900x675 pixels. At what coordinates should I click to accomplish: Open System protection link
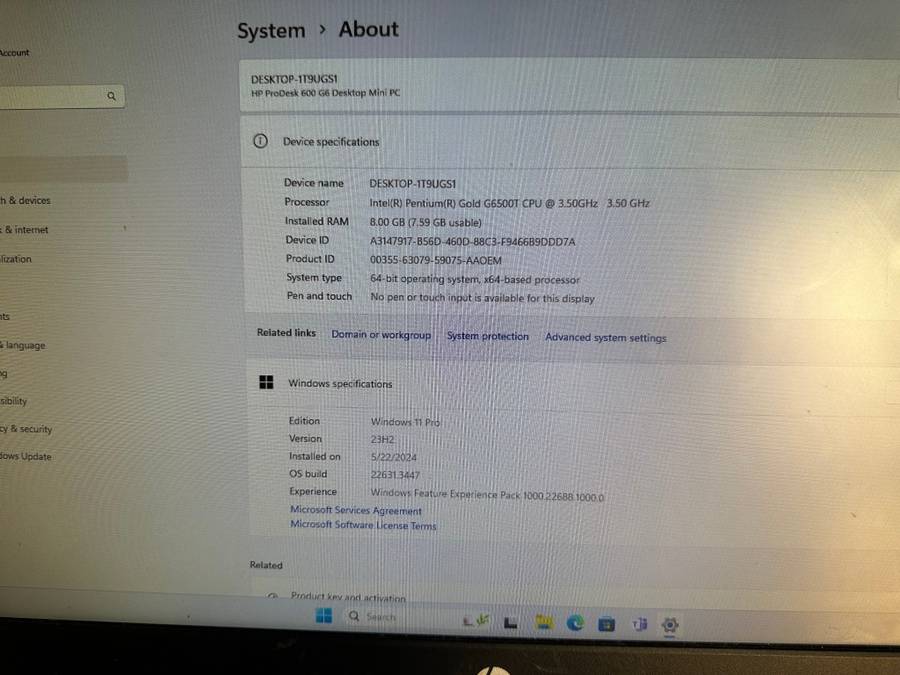487,337
